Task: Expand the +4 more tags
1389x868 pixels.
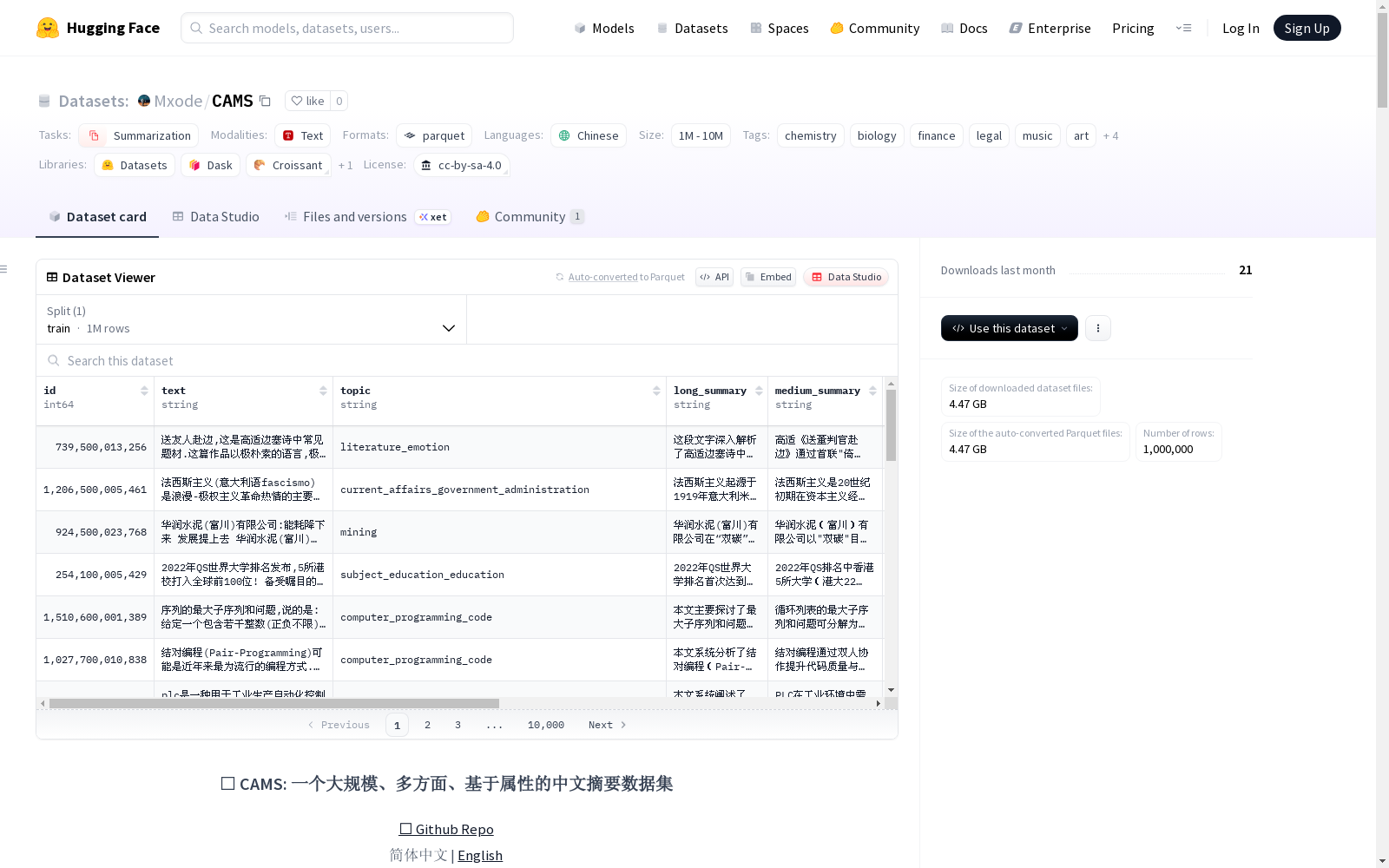Action: pyautogui.click(x=1110, y=135)
